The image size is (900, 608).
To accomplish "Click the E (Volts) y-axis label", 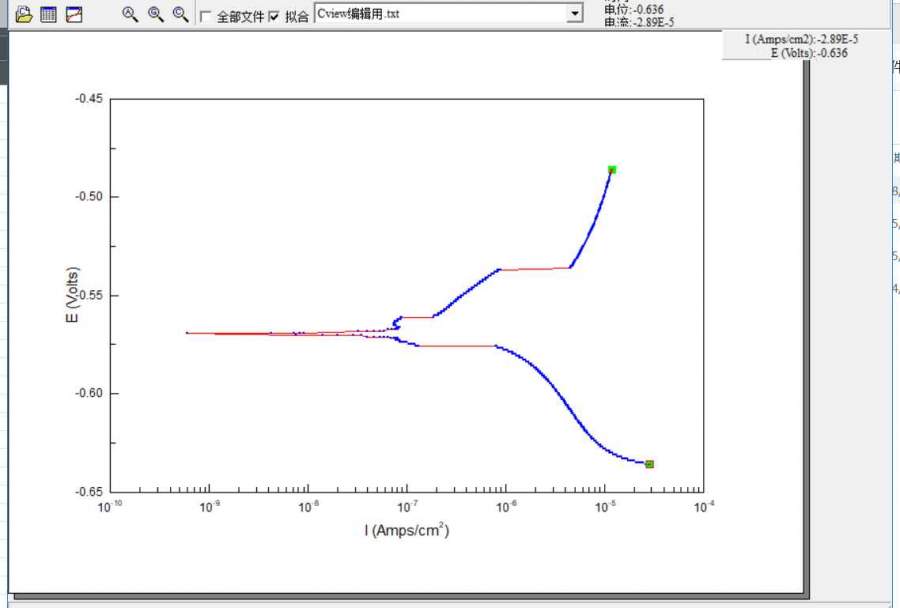I will [72, 295].
